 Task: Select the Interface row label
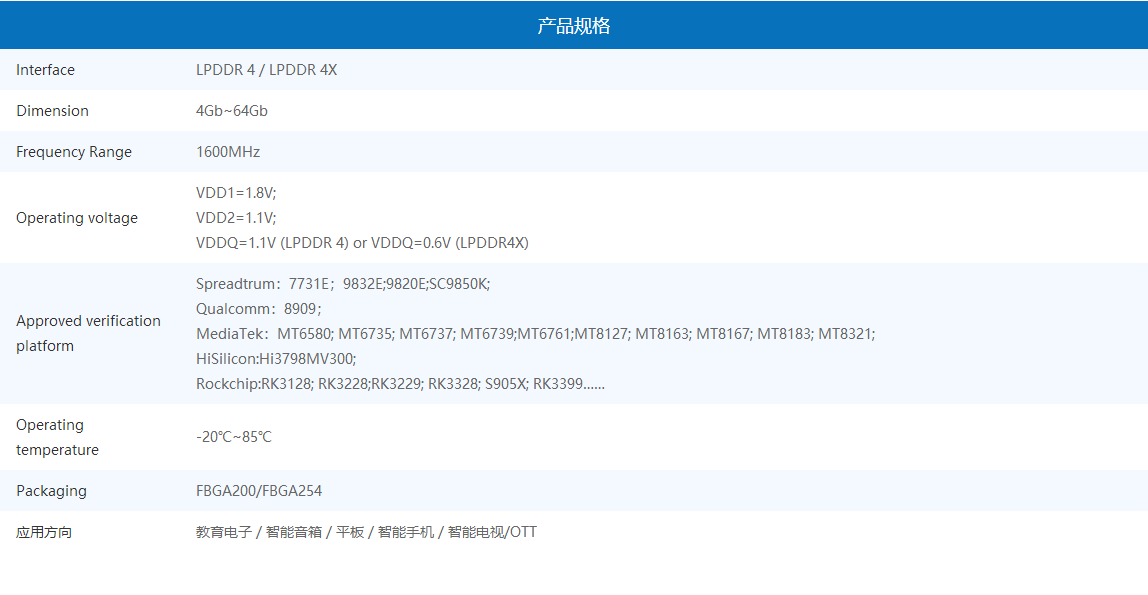[x=45, y=70]
